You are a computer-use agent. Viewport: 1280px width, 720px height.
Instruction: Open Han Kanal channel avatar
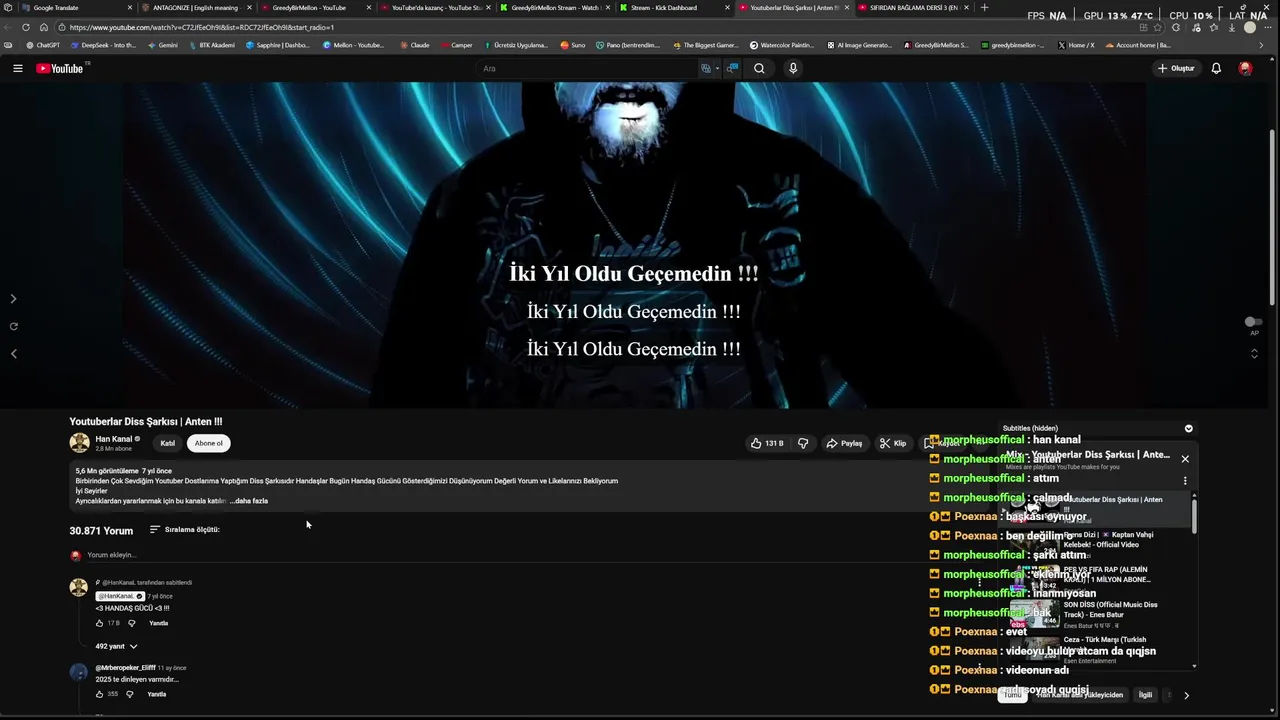79,443
